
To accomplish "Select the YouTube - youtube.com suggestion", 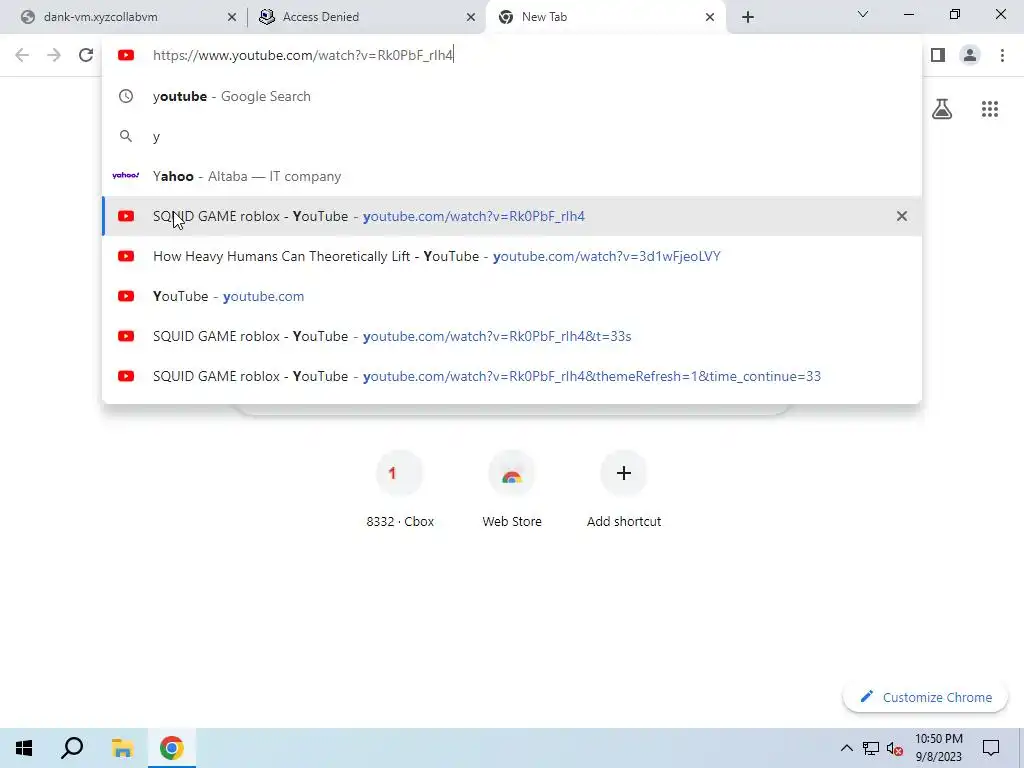I will (512, 296).
